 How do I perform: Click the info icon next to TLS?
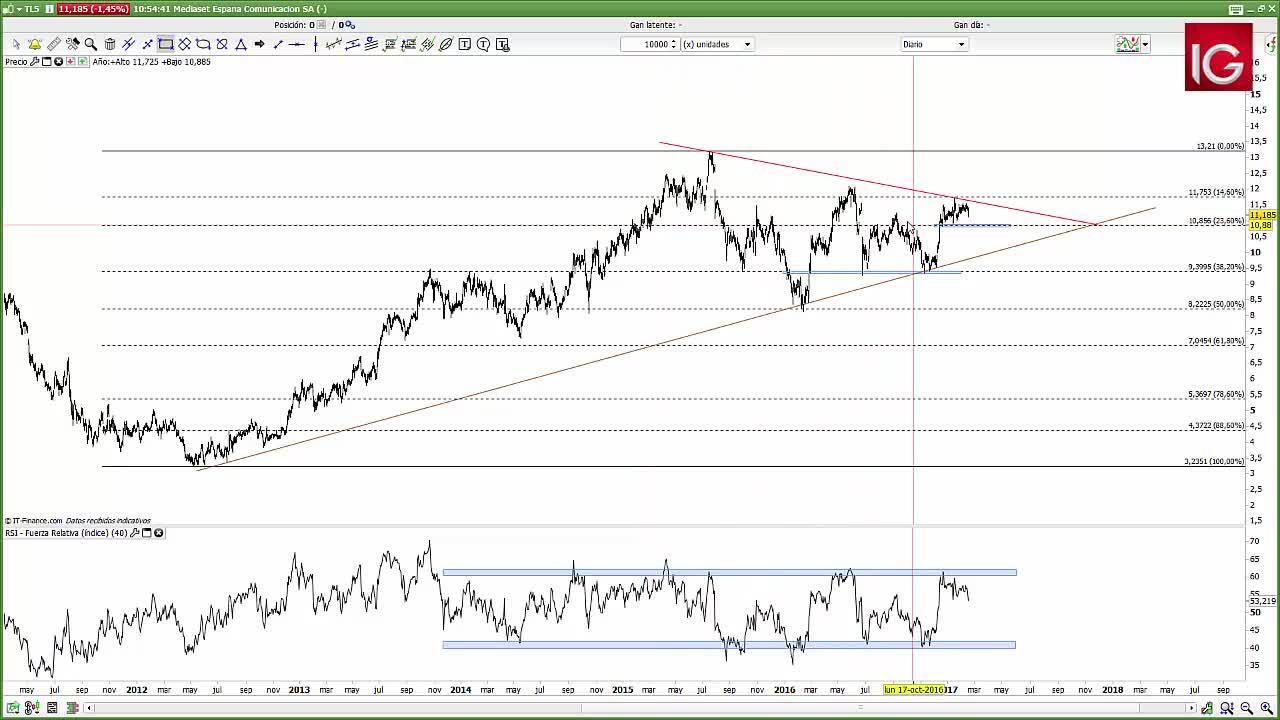click(x=49, y=9)
